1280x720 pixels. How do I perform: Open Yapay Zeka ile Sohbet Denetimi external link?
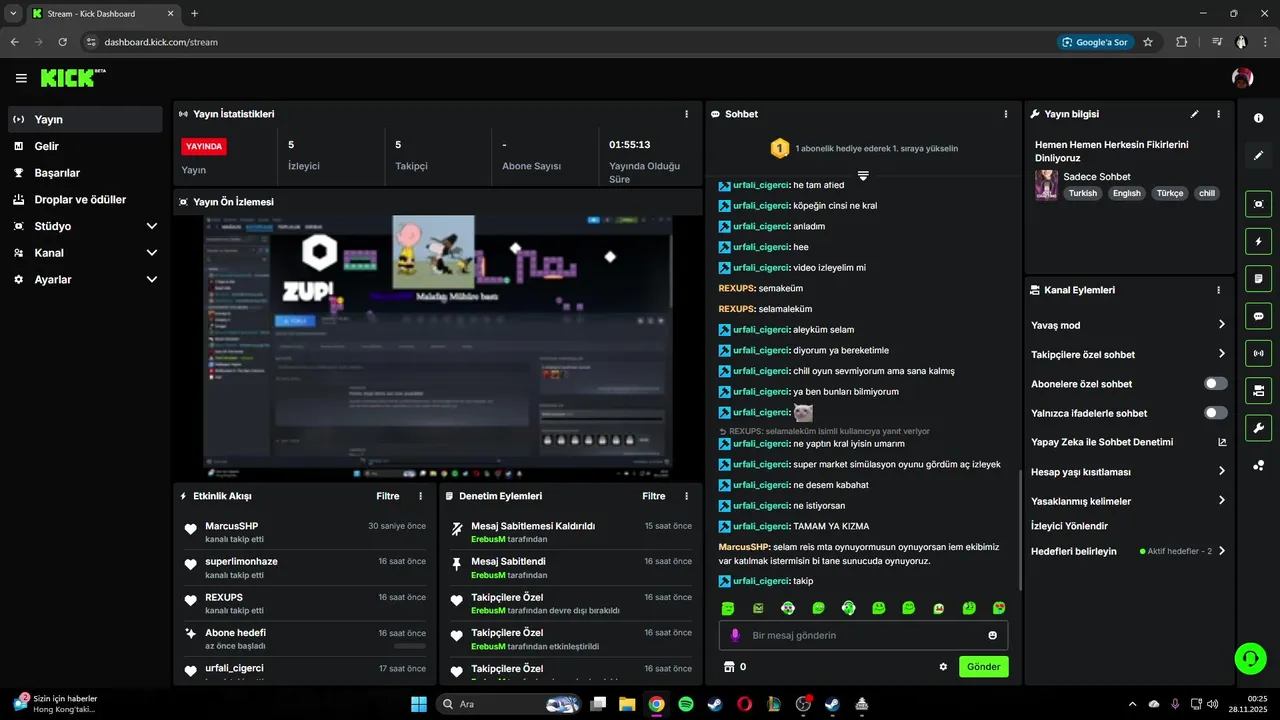(x=1222, y=442)
